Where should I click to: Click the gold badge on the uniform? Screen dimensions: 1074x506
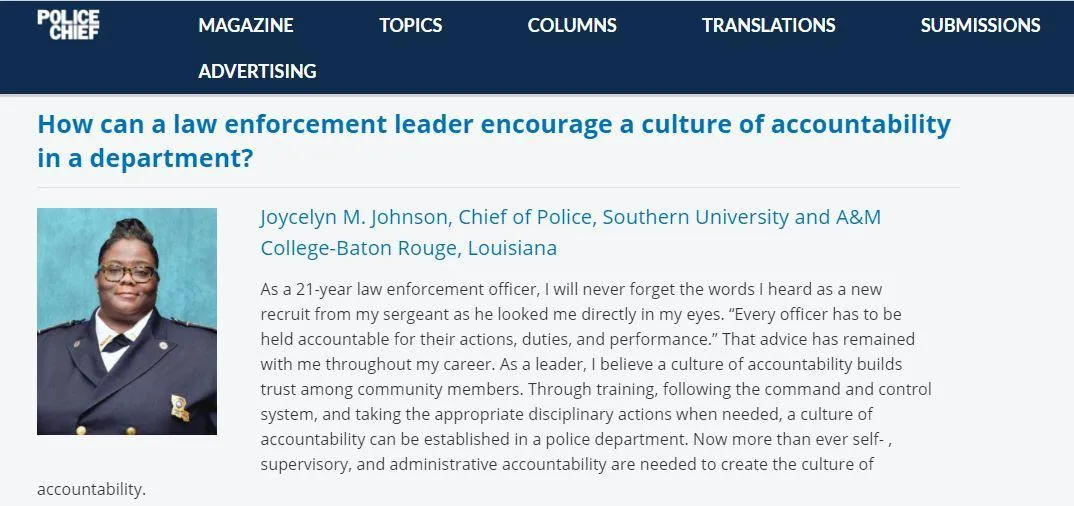(x=180, y=407)
